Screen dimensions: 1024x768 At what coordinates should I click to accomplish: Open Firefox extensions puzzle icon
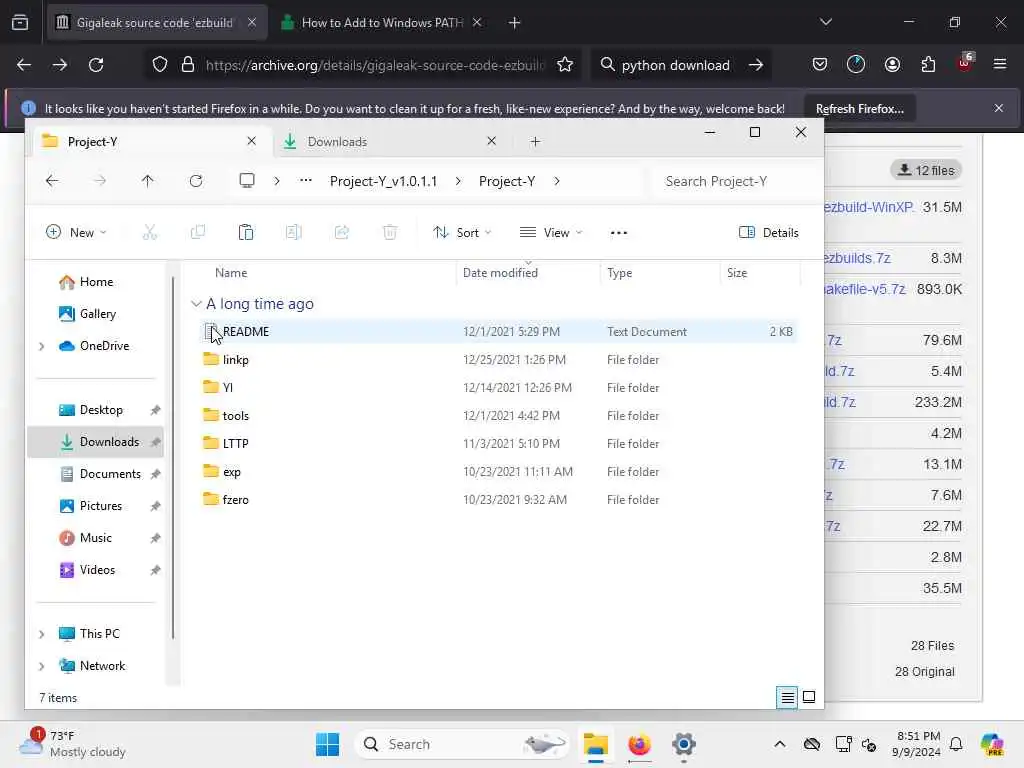[x=928, y=65]
